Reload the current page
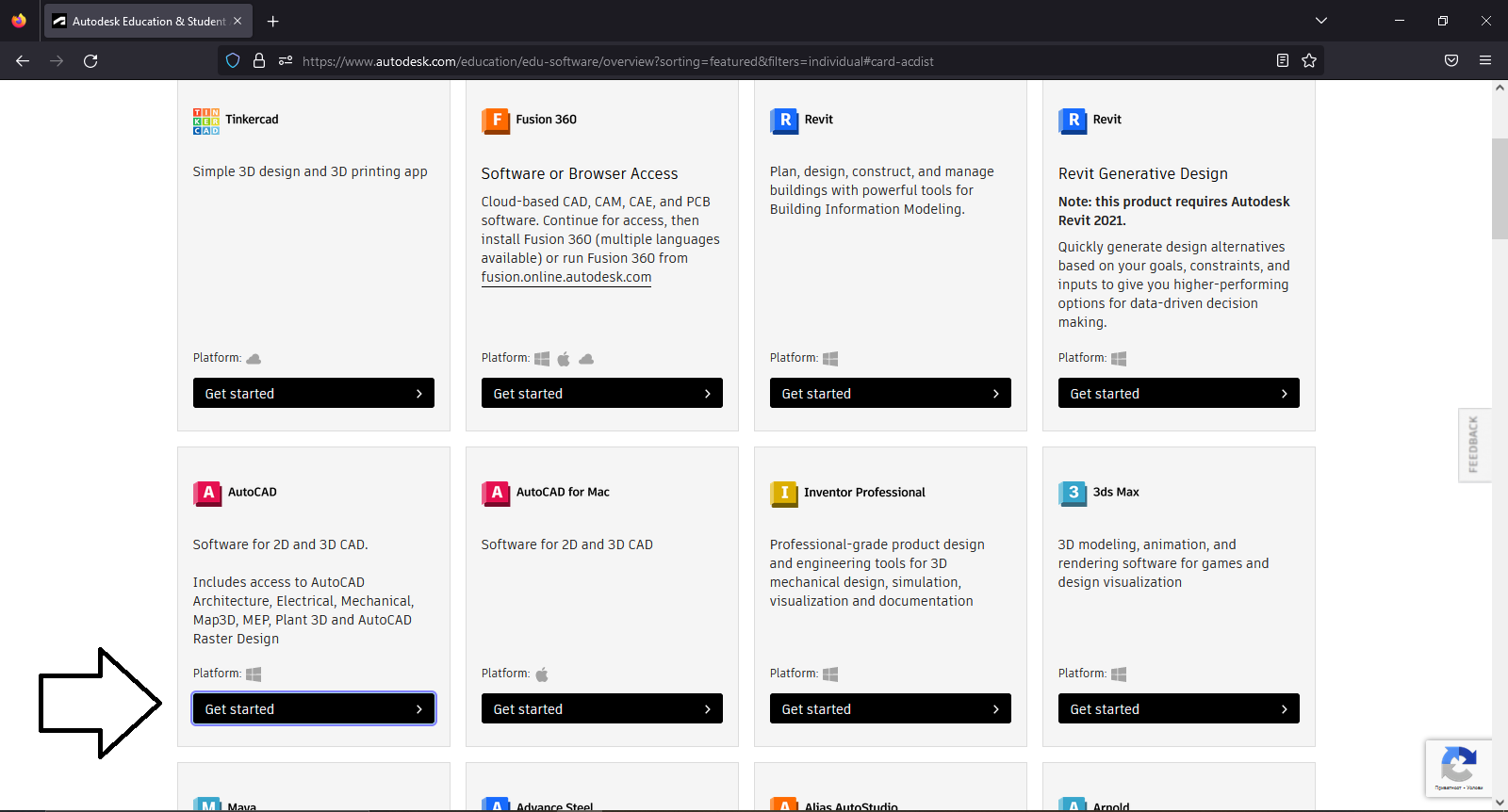This screenshot has height=812, width=1508. tap(90, 61)
